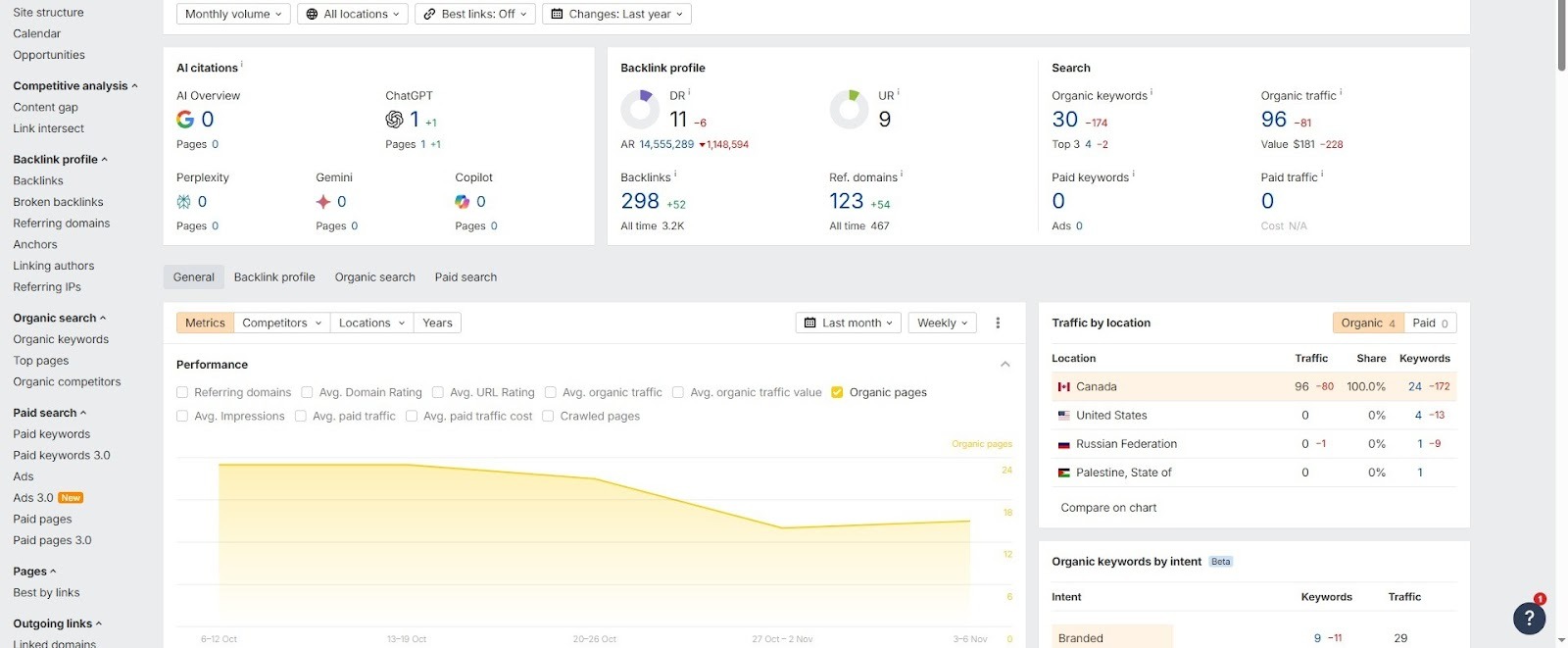Viewport: 1568px width, 648px height.
Task: Switch to the Organic search tab
Action: click(374, 277)
